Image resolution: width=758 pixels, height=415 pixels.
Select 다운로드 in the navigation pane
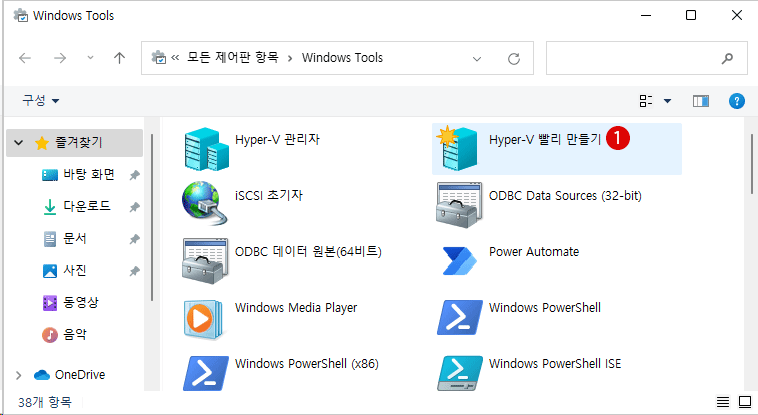pyautogui.click(x=87, y=206)
